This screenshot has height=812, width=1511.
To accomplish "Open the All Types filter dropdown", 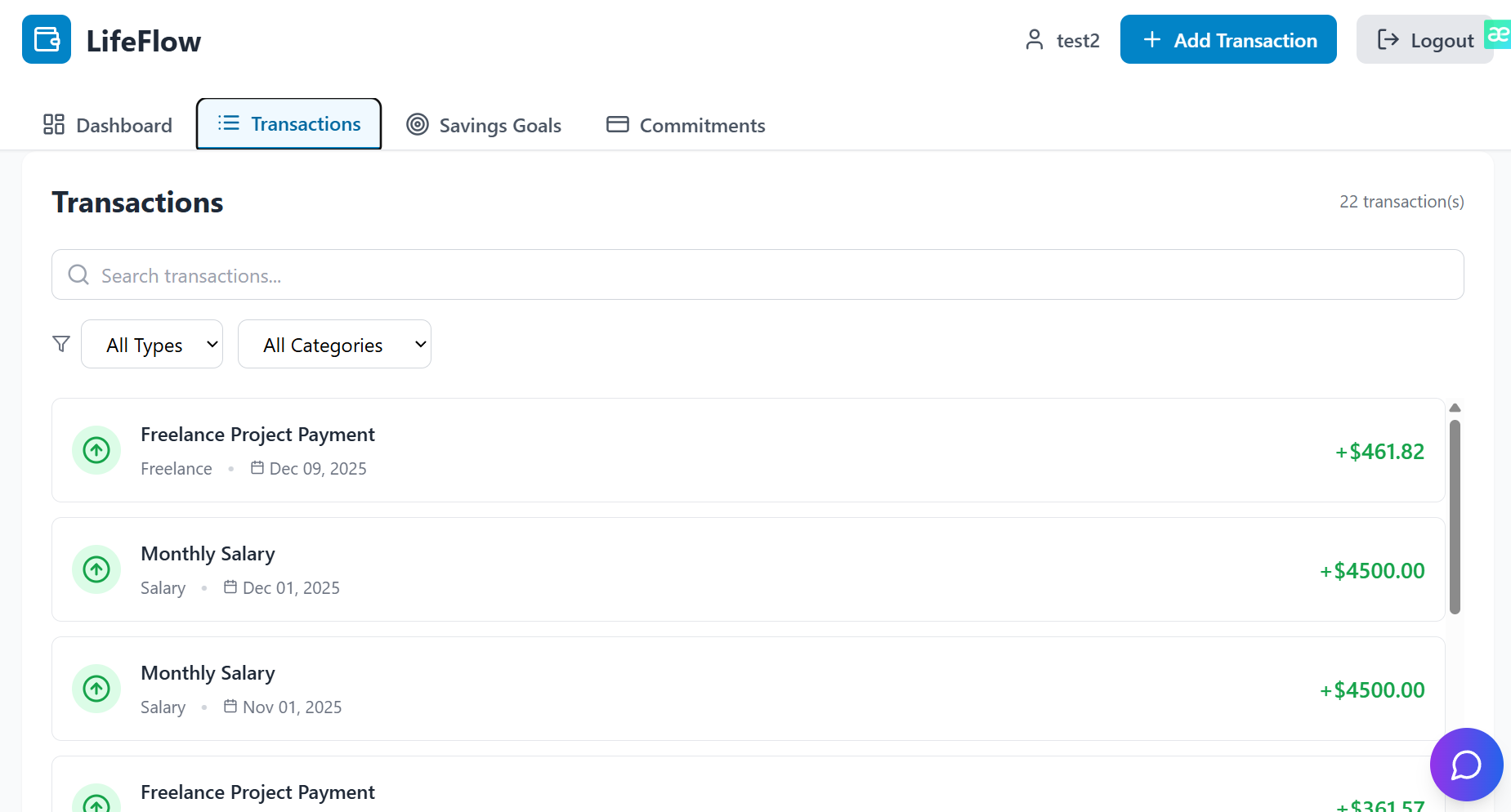I will tap(152, 344).
